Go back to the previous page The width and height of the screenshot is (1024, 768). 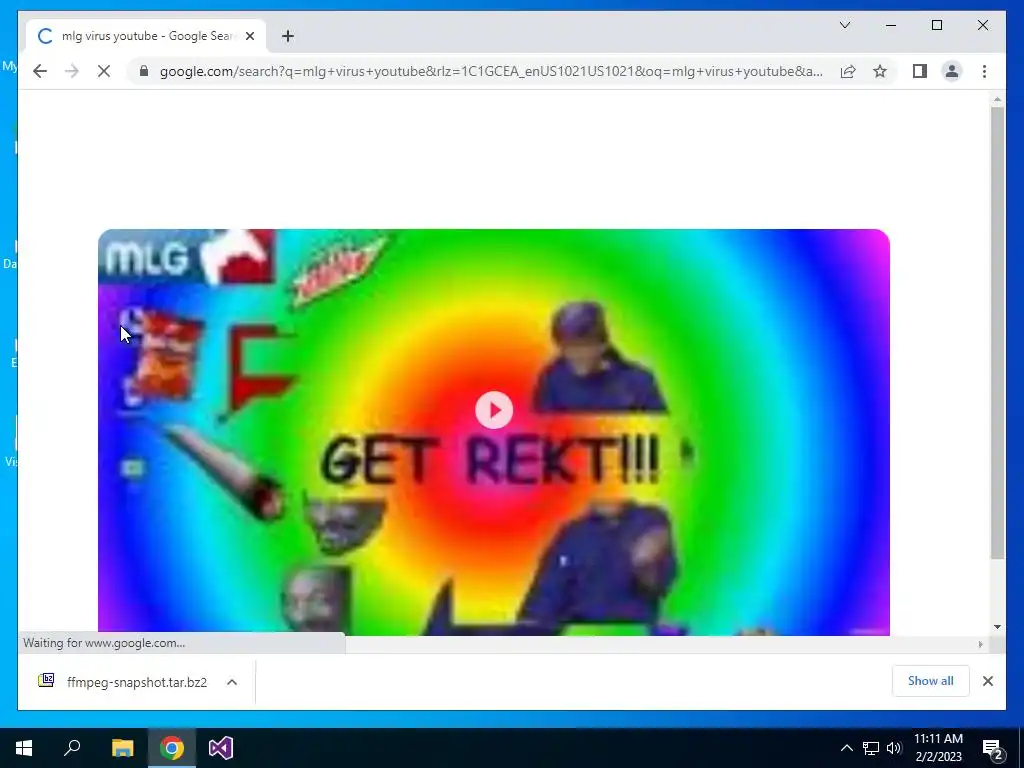point(40,71)
